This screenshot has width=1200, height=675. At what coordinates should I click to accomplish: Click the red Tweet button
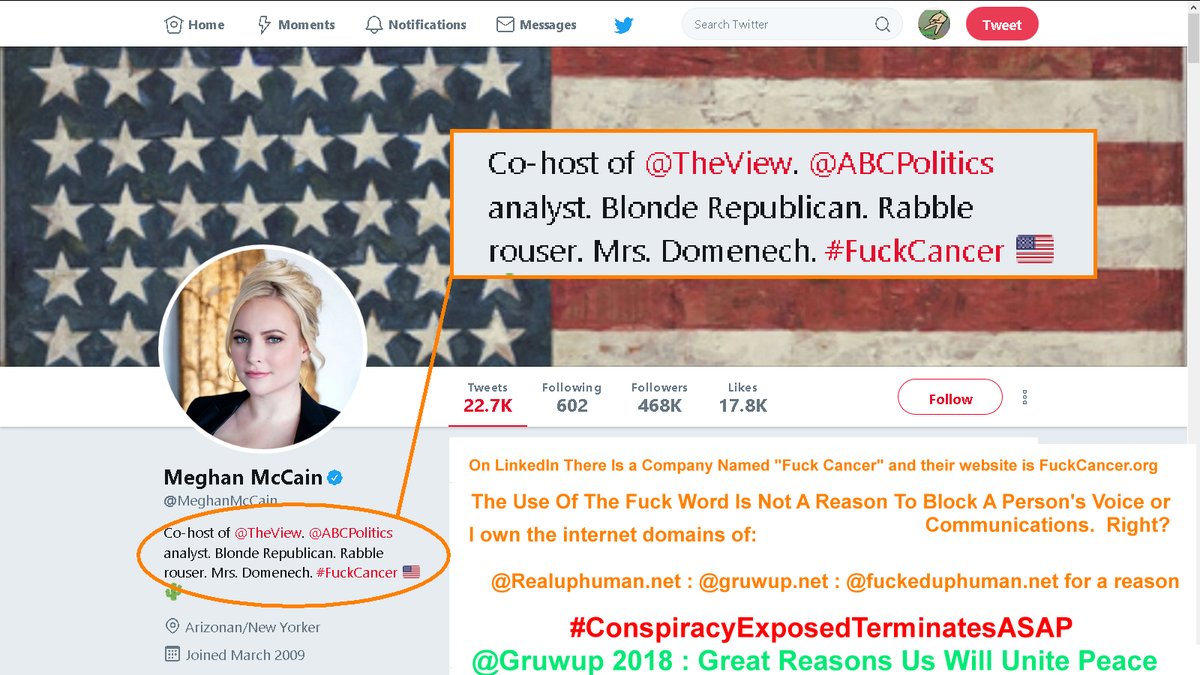1002,25
